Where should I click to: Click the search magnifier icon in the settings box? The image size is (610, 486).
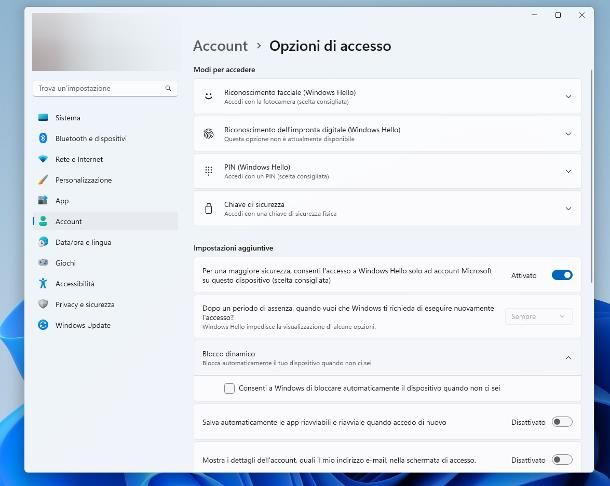(x=168, y=88)
